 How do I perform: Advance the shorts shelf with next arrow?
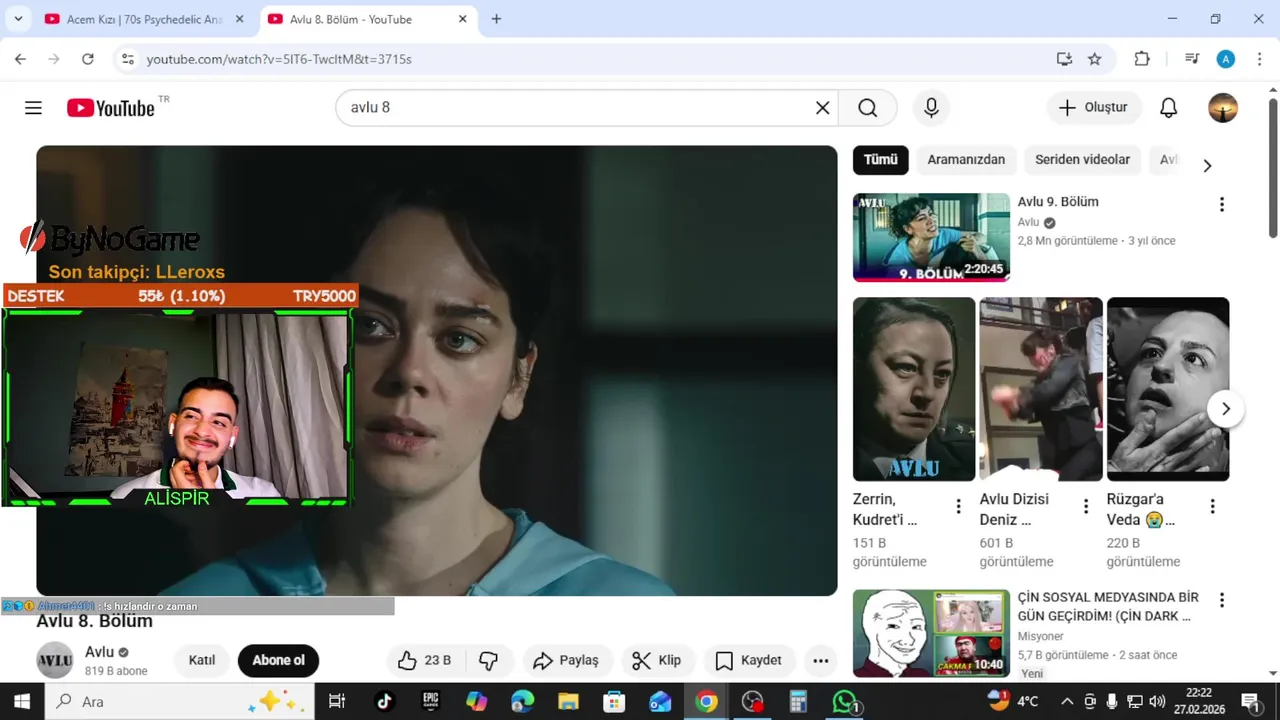tap(1225, 409)
